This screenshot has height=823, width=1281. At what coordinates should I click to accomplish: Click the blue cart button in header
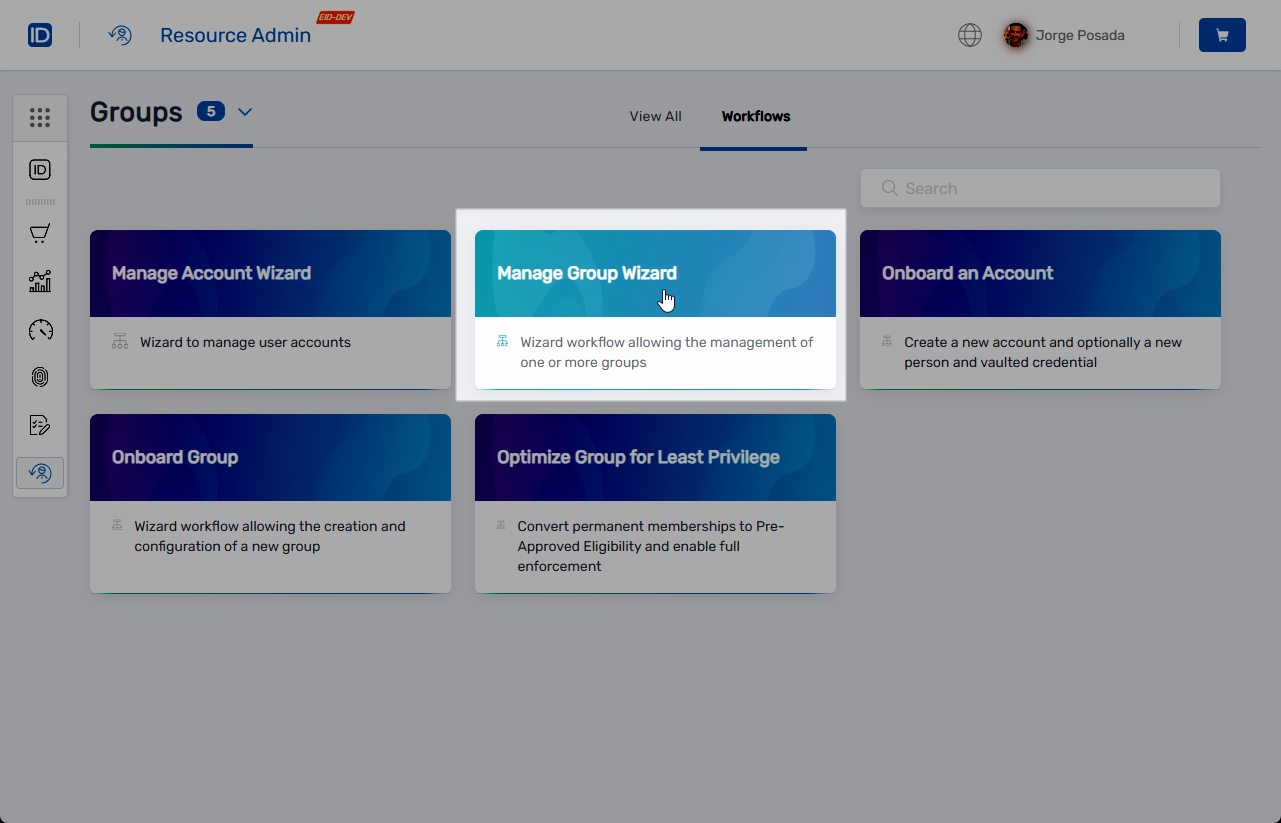[x=1222, y=34]
